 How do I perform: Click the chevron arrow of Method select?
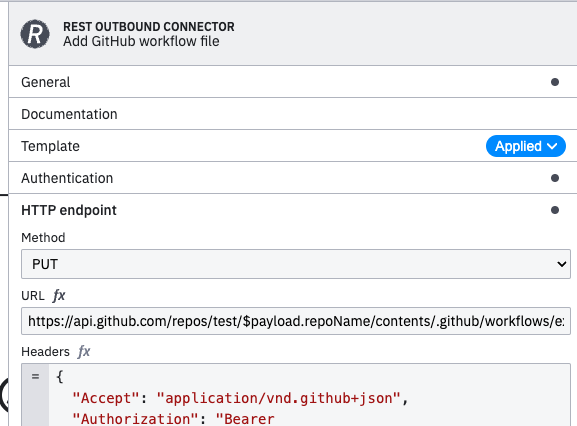pyautogui.click(x=562, y=264)
